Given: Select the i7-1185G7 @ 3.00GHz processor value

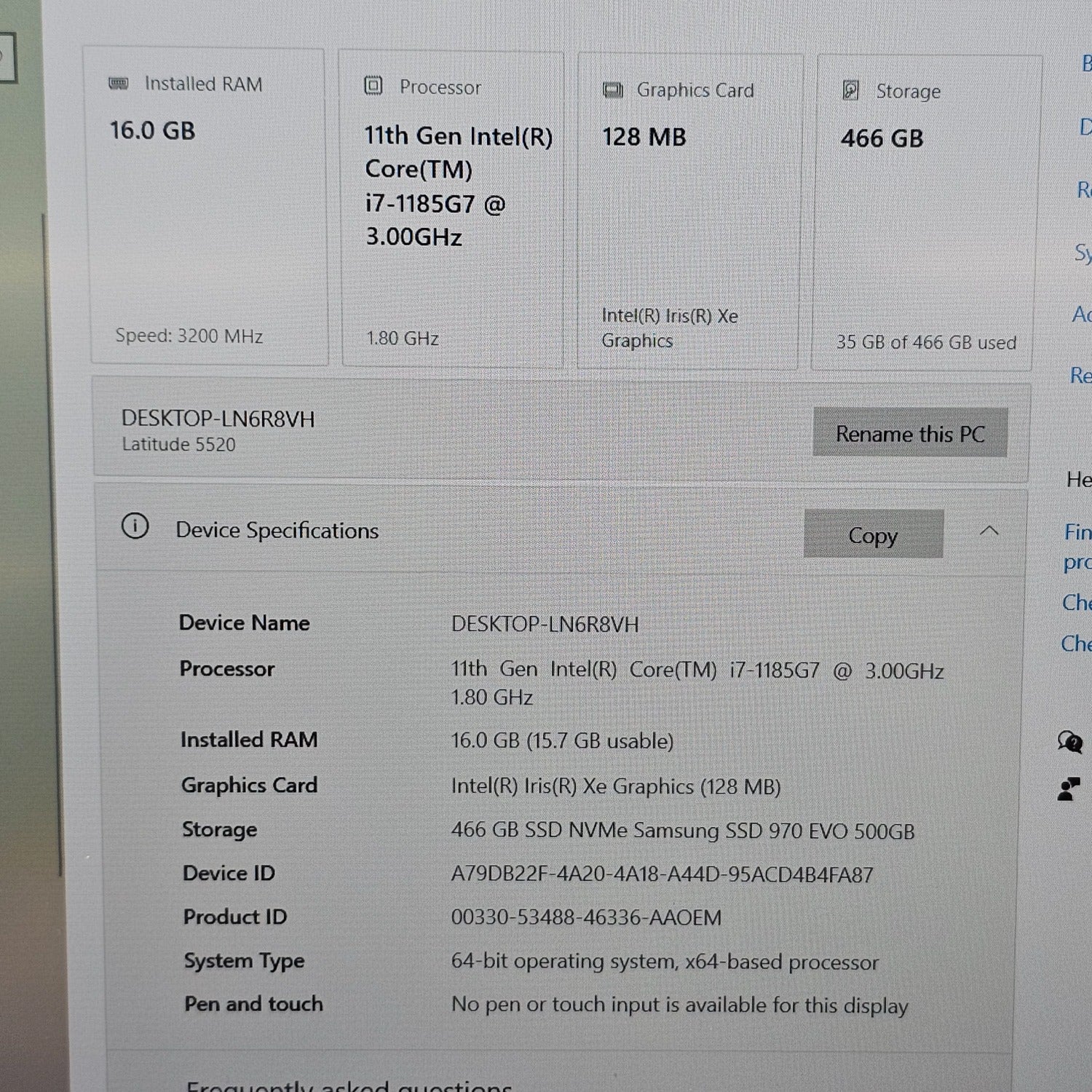Looking at the screenshot, I should pos(697,683).
